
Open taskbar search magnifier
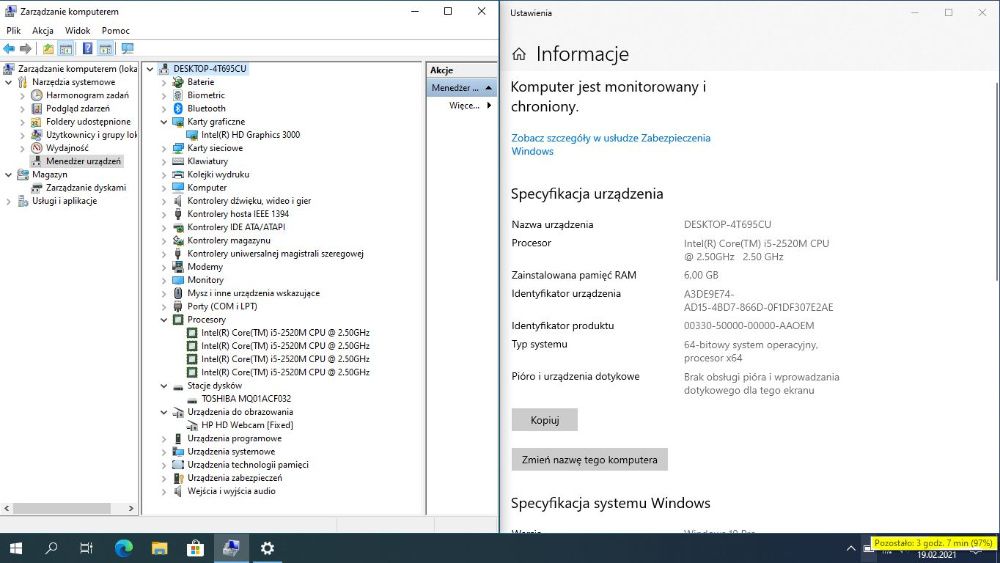51,548
